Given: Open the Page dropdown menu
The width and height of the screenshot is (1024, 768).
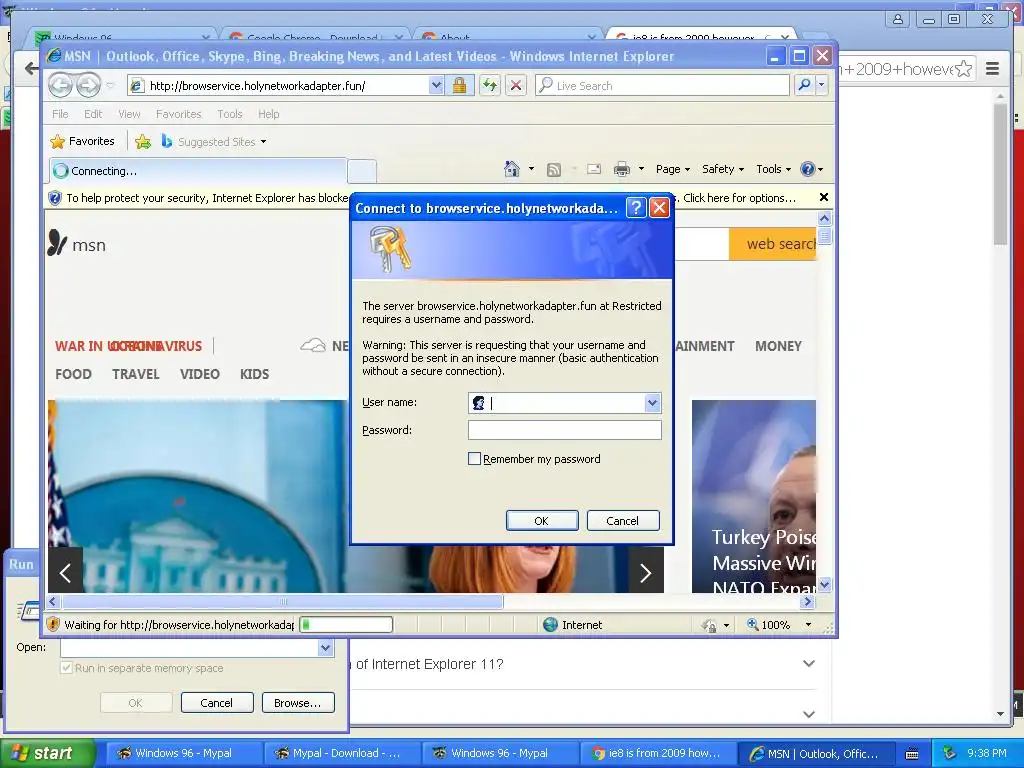Looking at the screenshot, I should [x=673, y=169].
